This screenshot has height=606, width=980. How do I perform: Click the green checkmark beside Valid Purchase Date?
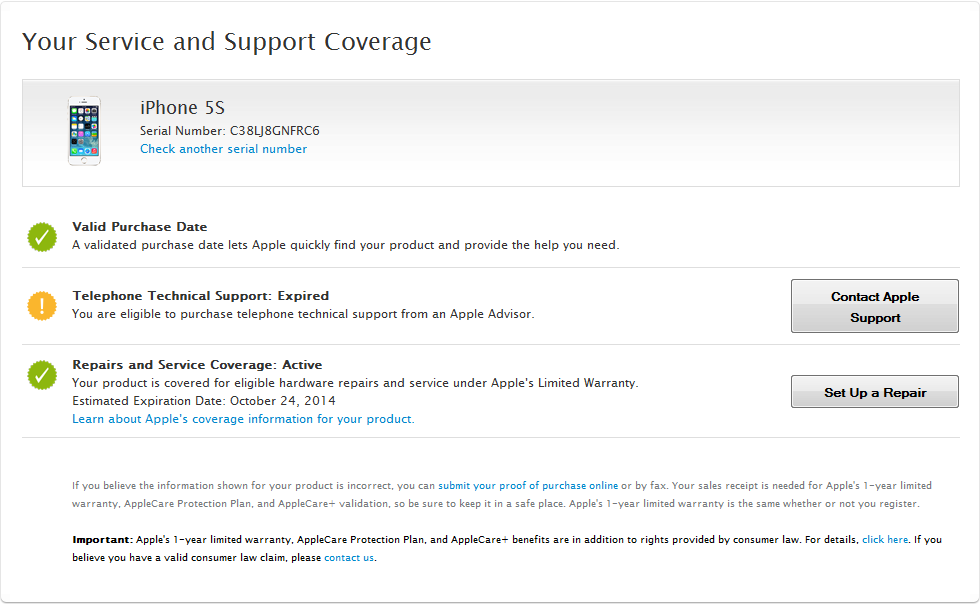tap(42, 237)
